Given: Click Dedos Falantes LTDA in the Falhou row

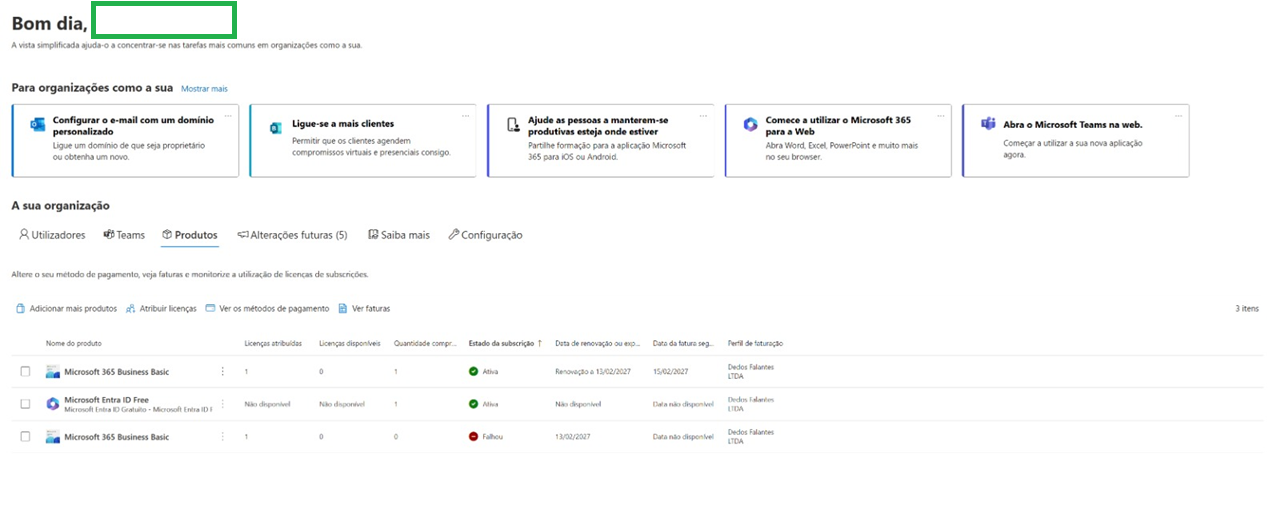Looking at the screenshot, I should [751, 437].
